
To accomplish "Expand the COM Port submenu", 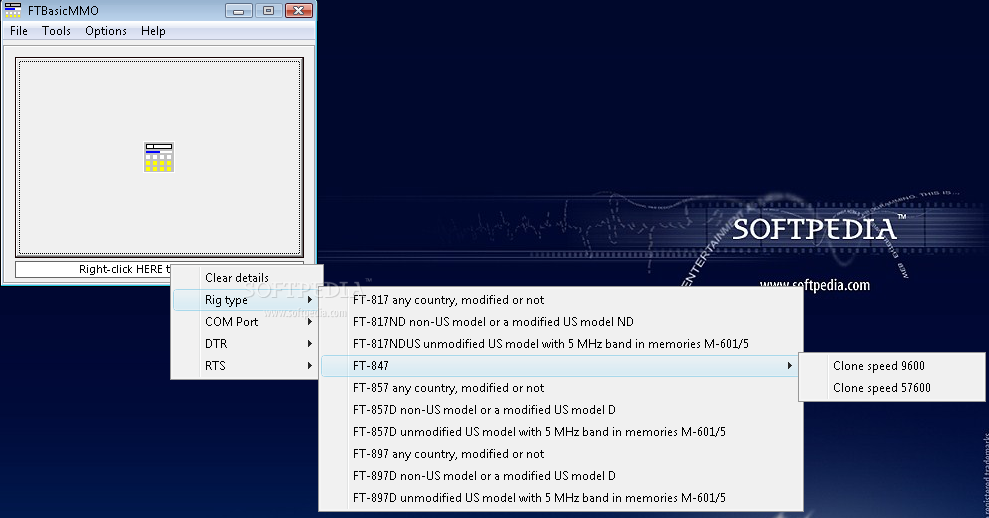I will pyautogui.click(x=247, y=322).
